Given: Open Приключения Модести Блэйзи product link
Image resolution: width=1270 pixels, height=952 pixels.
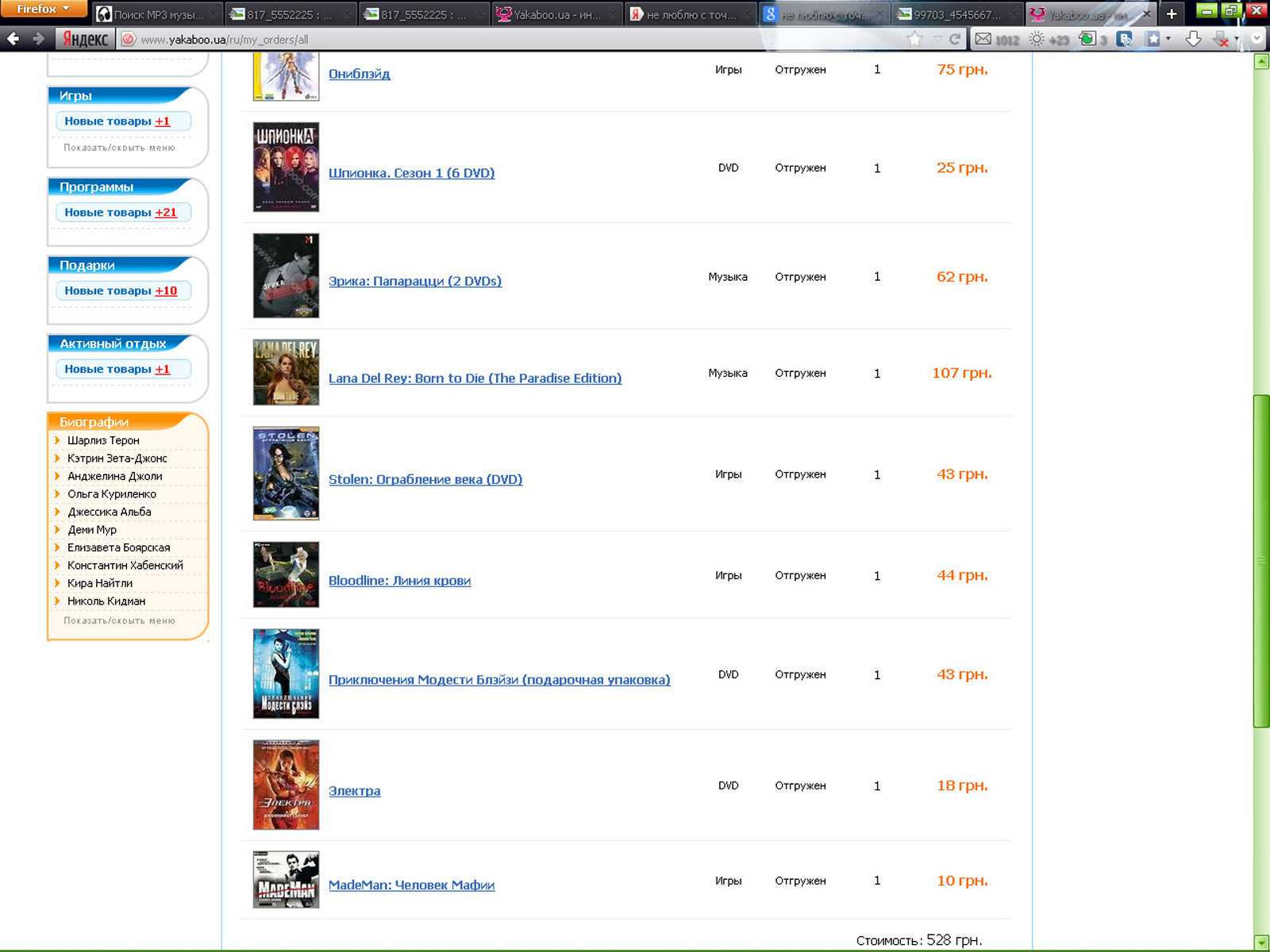Looking at the screenshot, I should tap(499, 680).
